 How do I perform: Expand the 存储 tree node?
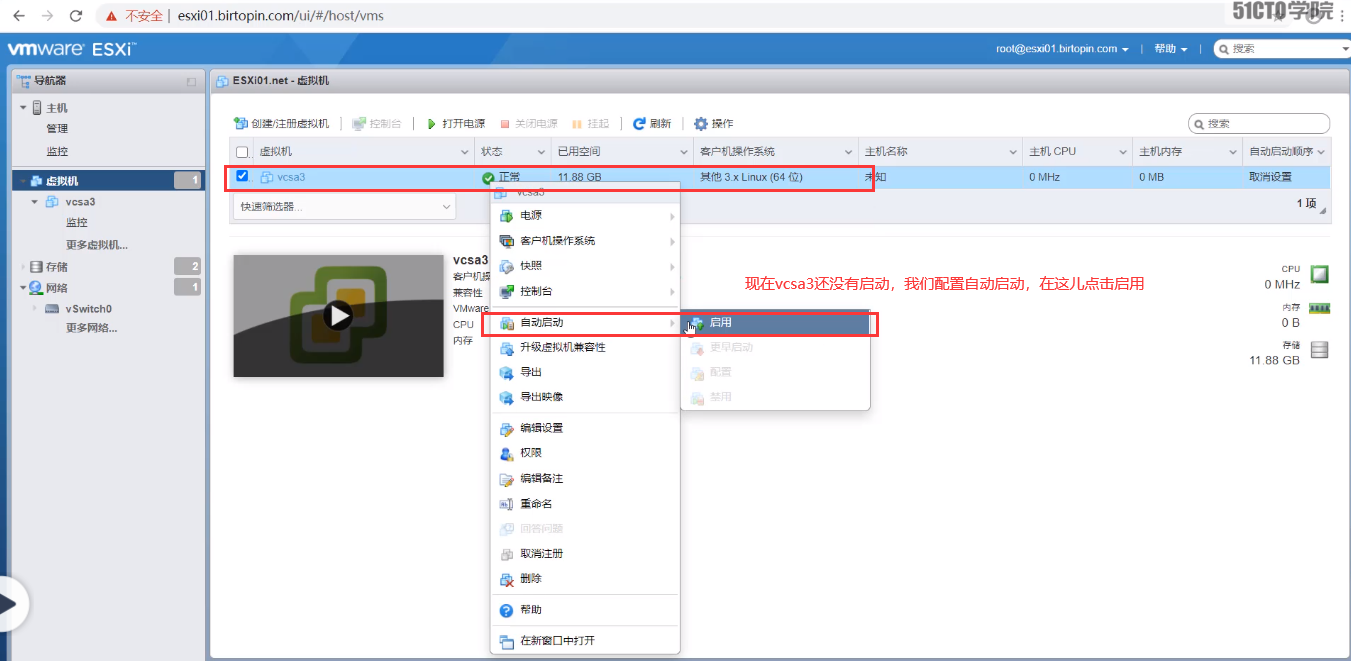pyautogui.click(x=23, y=267)
